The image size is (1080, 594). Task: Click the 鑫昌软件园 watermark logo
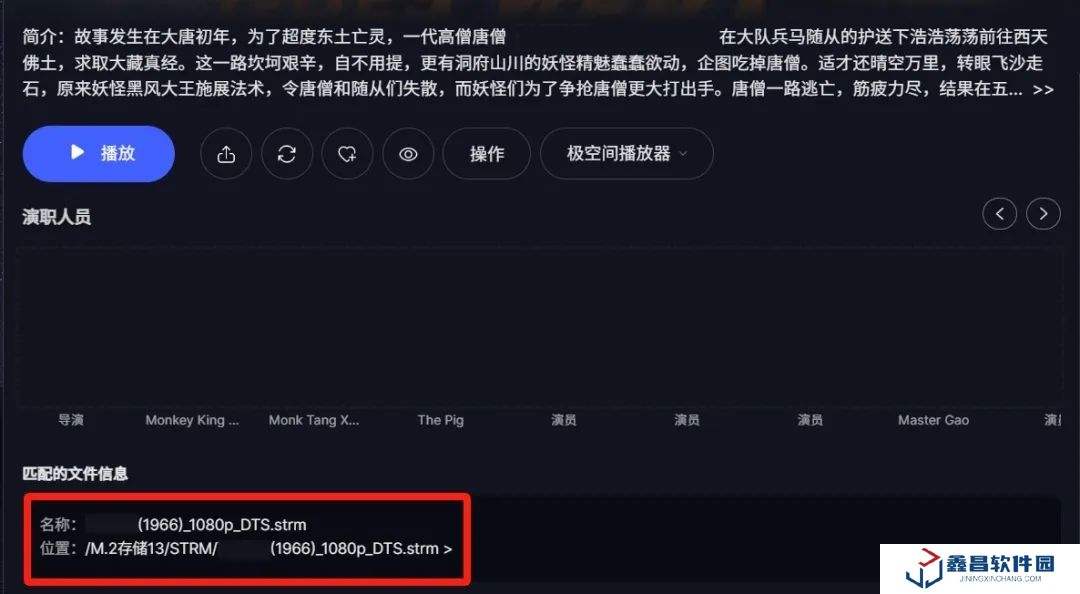tap(979, 569)
